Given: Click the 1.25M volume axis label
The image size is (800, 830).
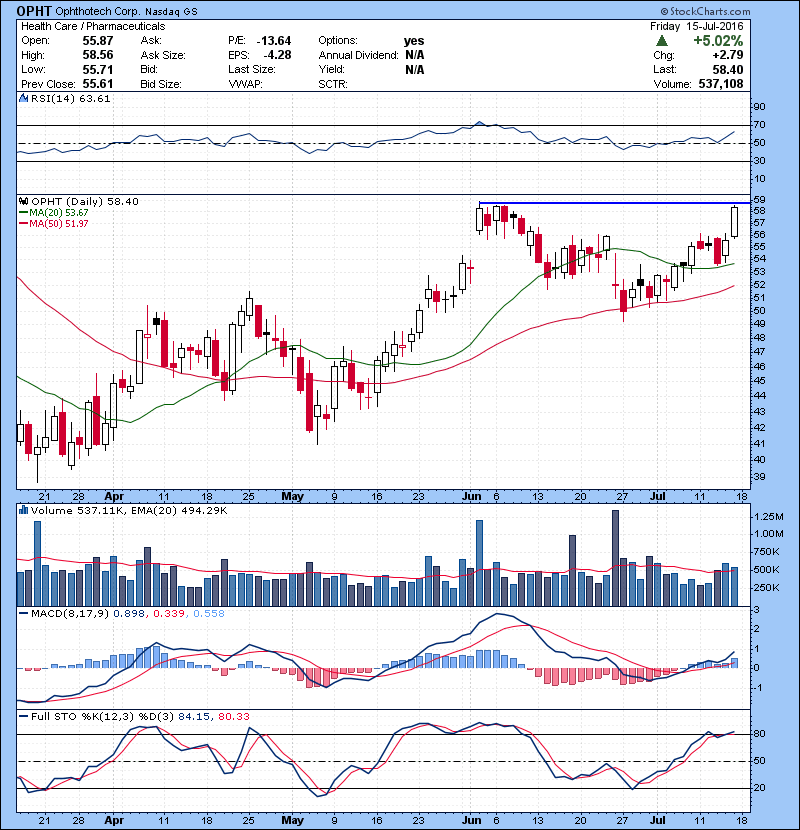Looking at the screenshot, I should coord(769,517).
